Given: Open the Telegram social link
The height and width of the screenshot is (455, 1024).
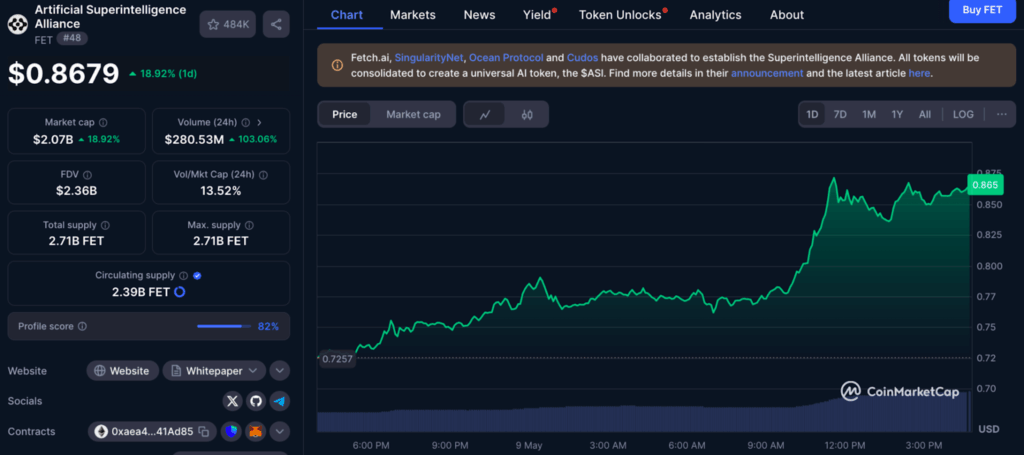Looking at the screenshot, I should tap(280, 401).
